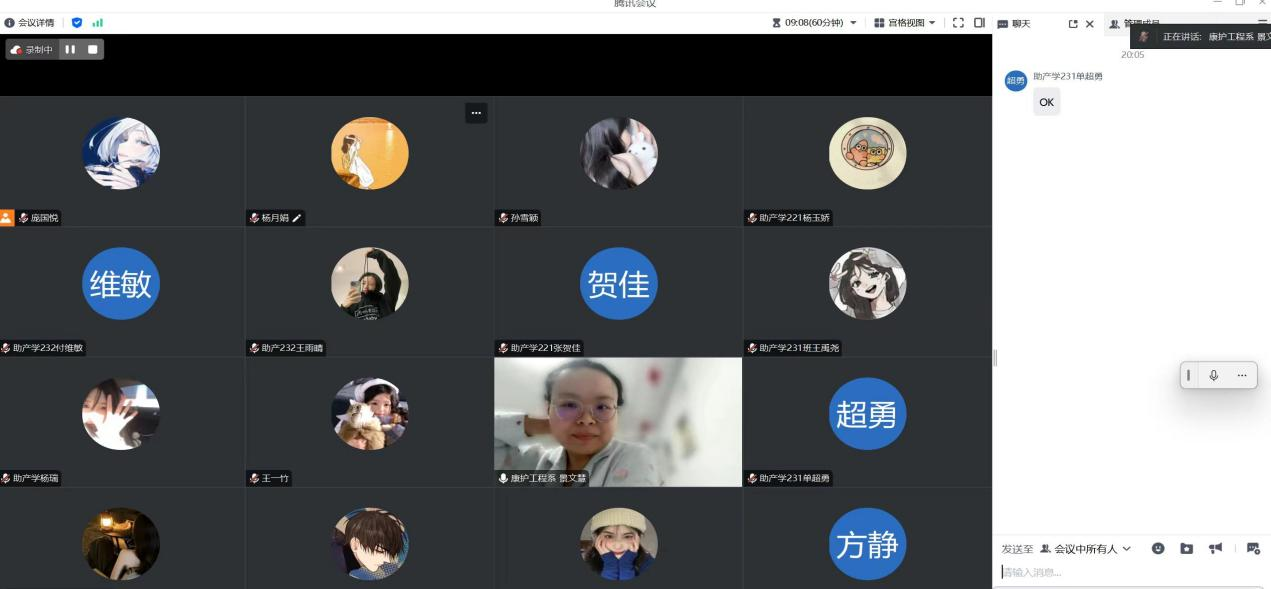Pause the cloud recording

tap(70, 49)
